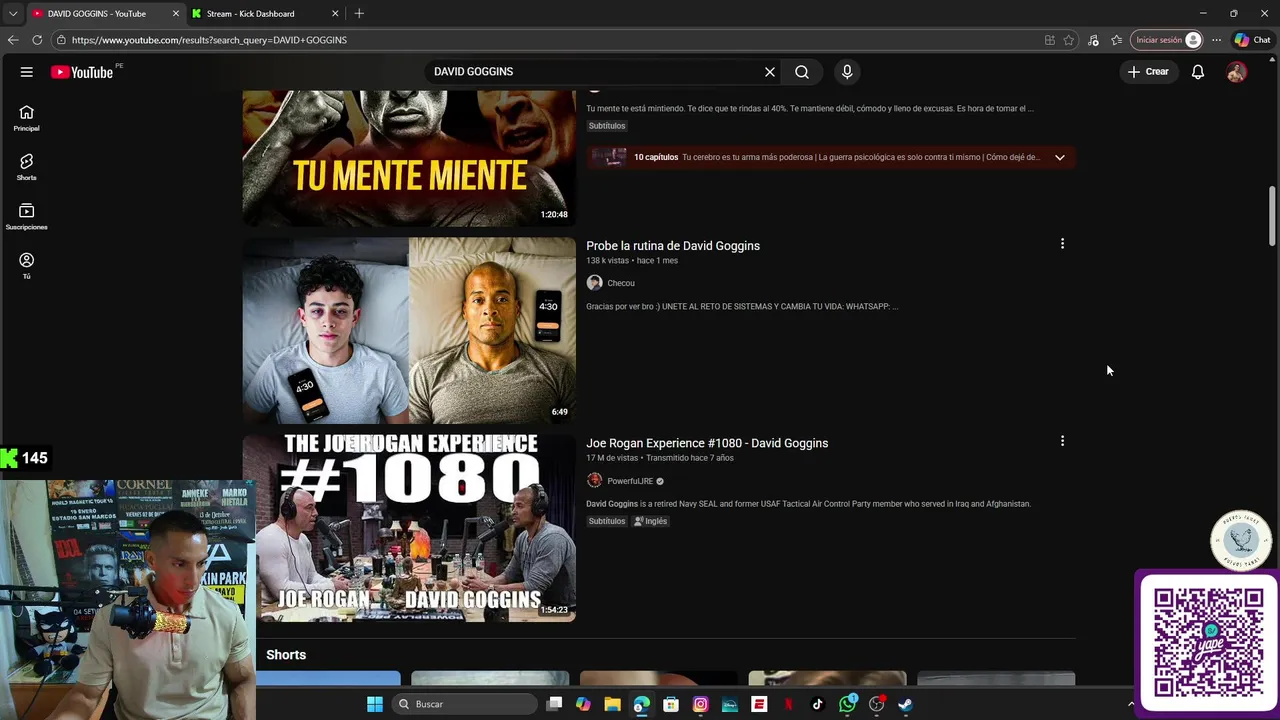Image resolution: width=1280 pixels, height=720 pixels.
Task: Open a new browser tab
Action: tap(359, 14)
